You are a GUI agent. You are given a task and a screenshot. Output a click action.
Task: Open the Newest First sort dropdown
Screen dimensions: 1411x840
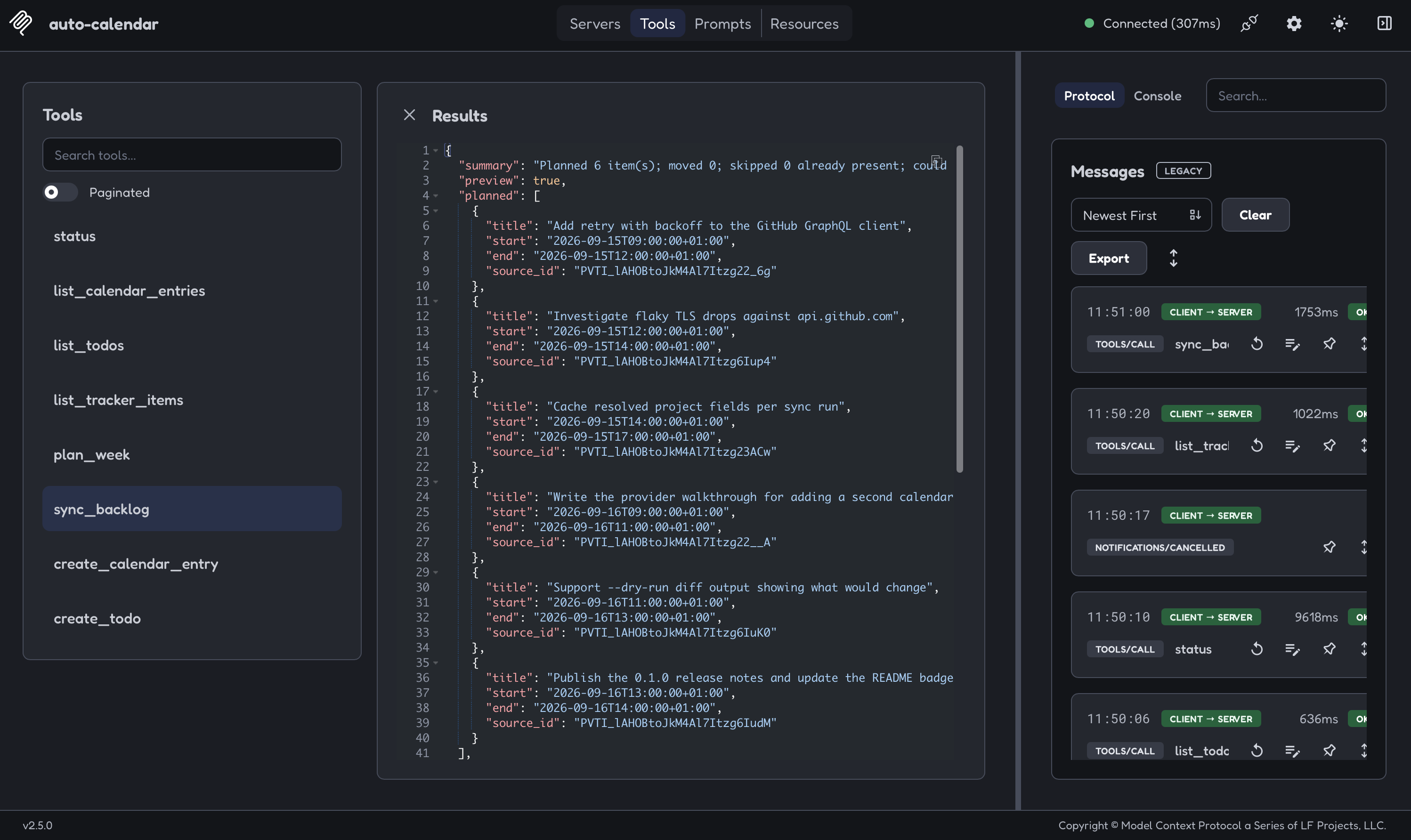(1141, 215)
